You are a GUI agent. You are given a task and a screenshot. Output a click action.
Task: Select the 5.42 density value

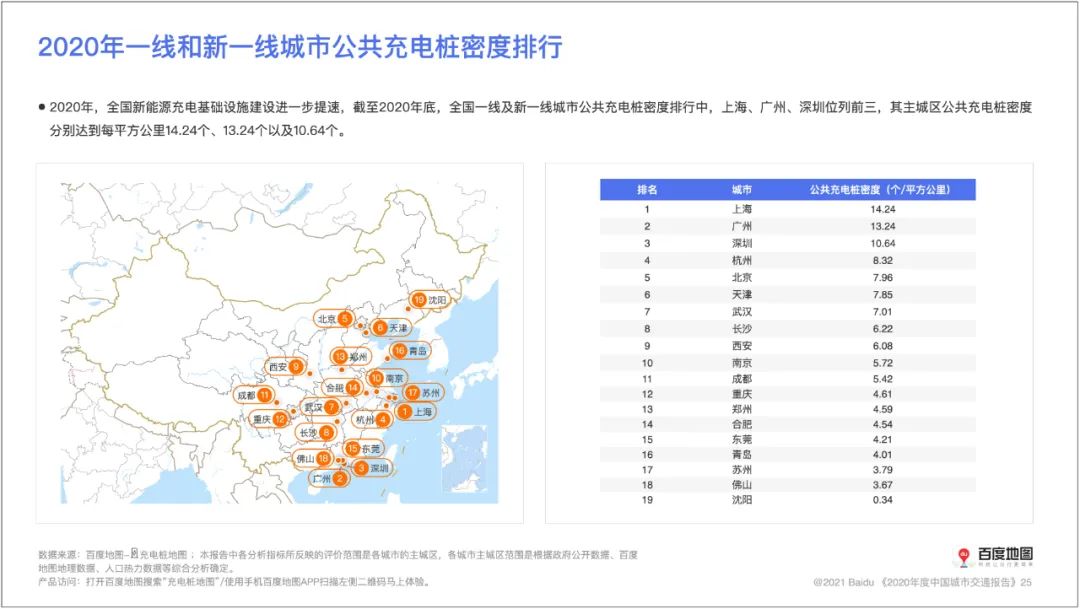pos(882,379)
